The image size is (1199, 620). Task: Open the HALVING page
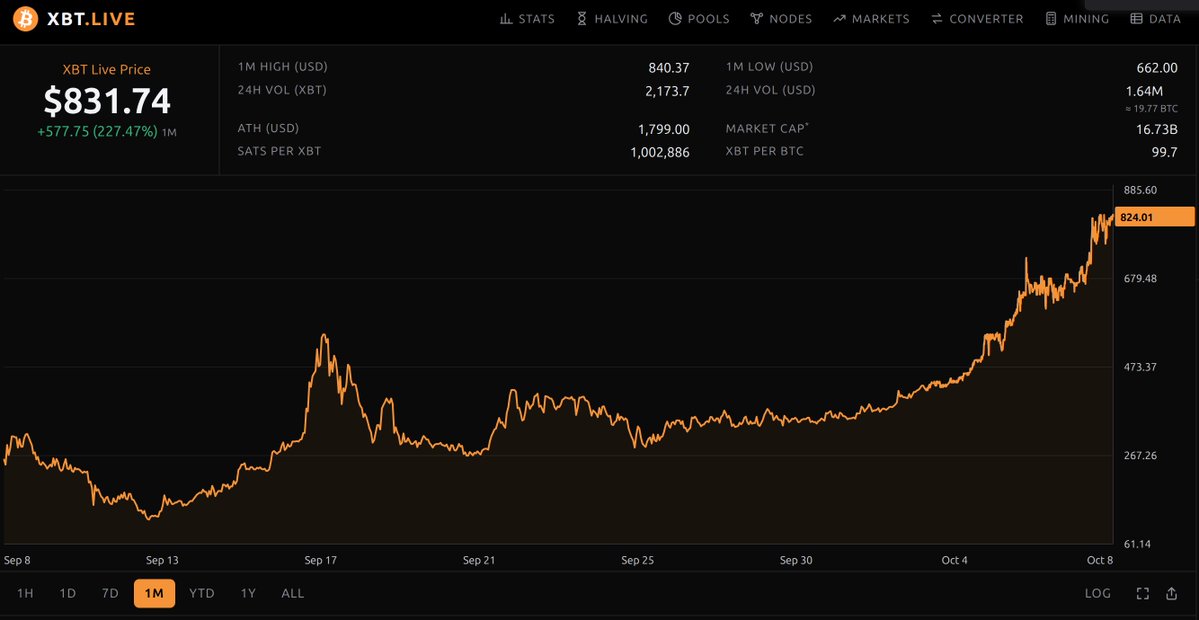point(621,19)
